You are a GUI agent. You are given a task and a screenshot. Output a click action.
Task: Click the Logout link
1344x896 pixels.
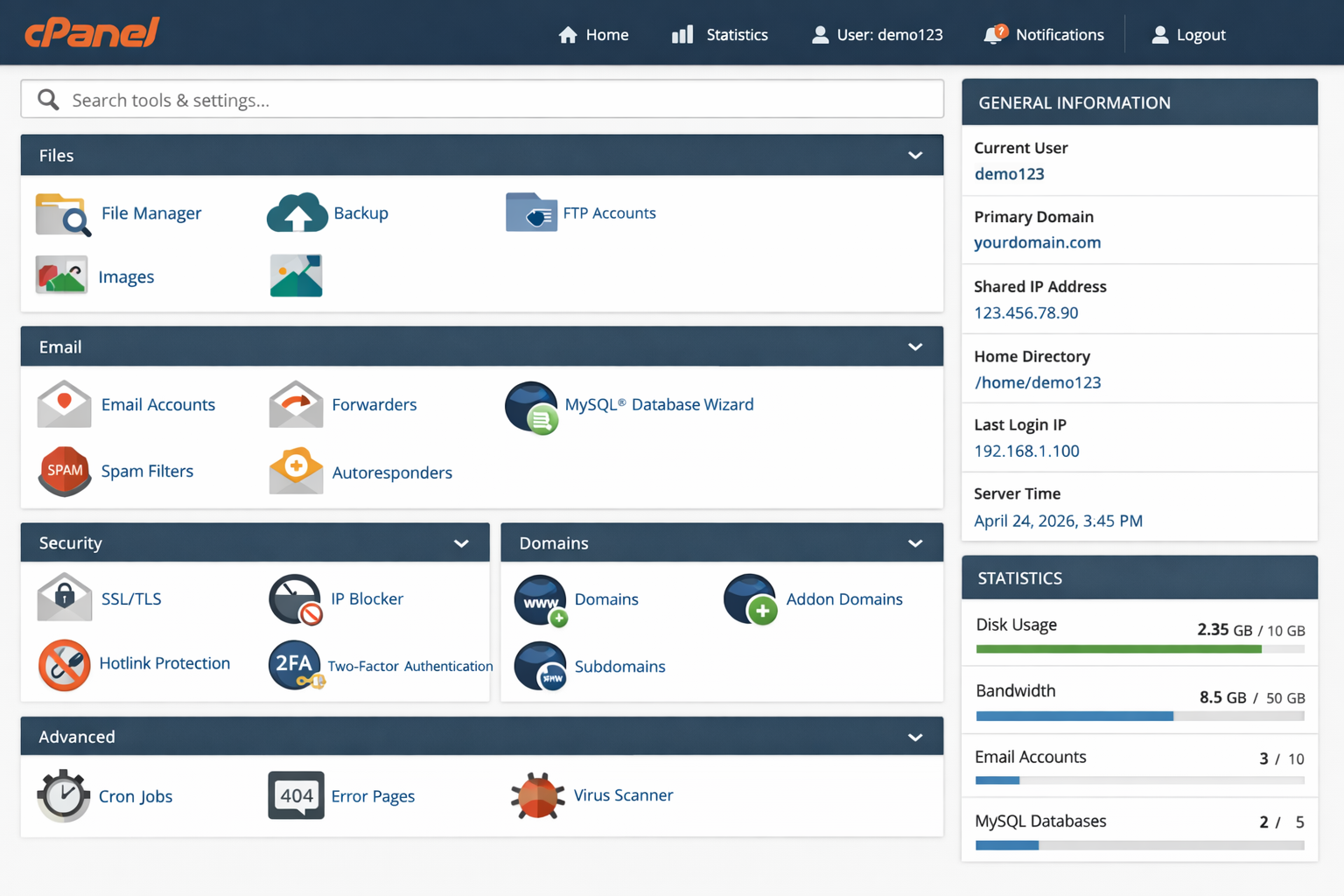click(1188, 35)
